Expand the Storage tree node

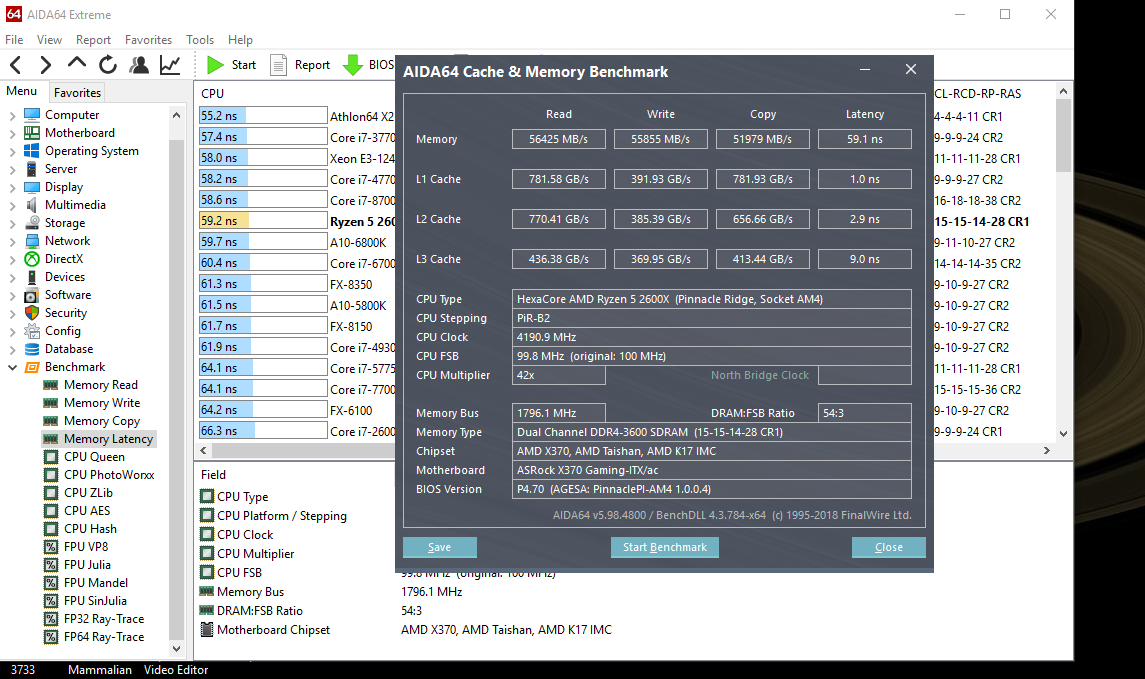pyautogui.click(x=12, y=223)
